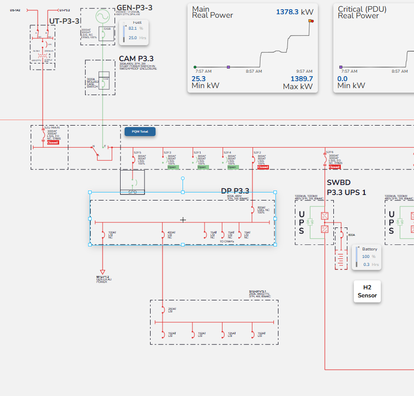Open the PQM Total button
The image size is (414, 396).
(x=140, y=132)
